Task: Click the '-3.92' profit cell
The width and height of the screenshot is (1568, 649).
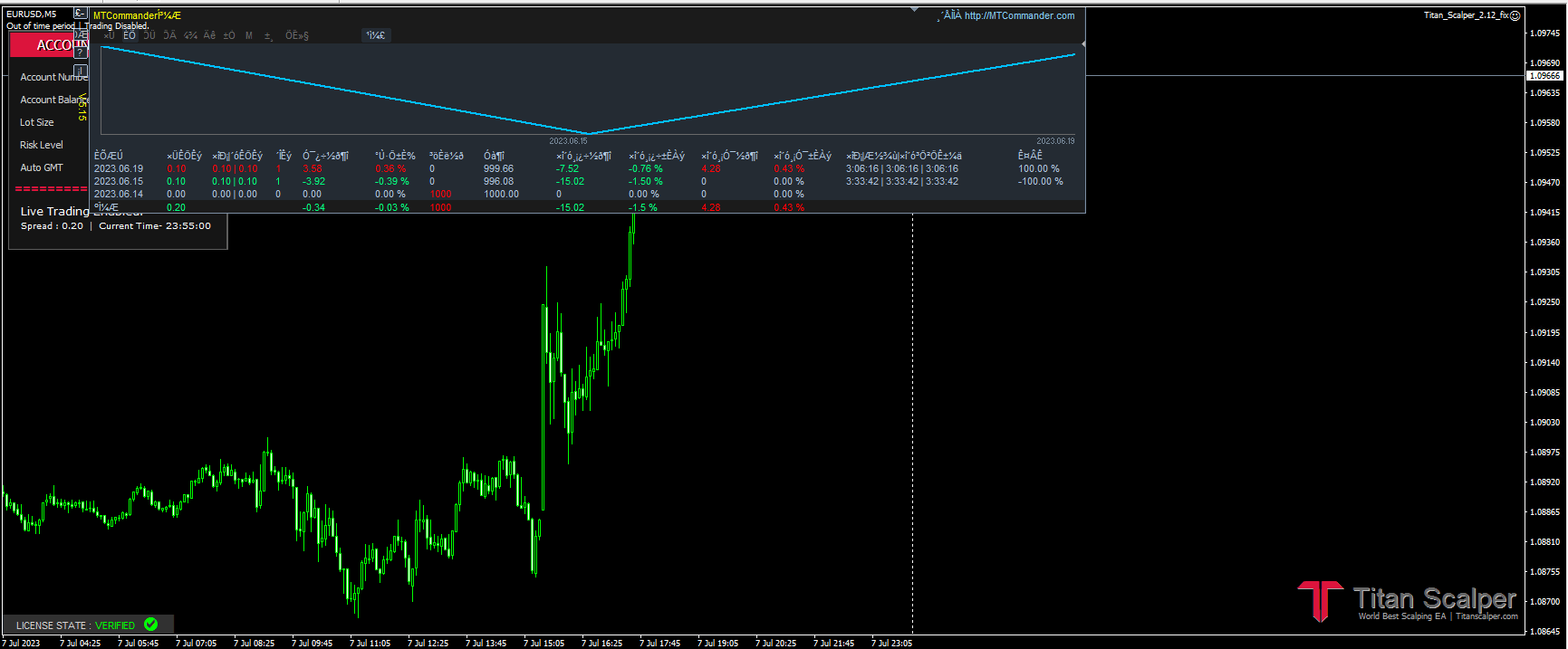Action: click(x=314, y=181)
